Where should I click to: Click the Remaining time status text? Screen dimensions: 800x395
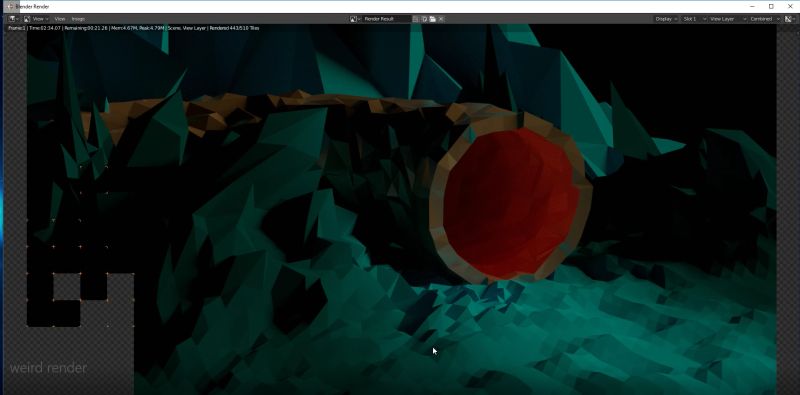(x=86, y=28)
